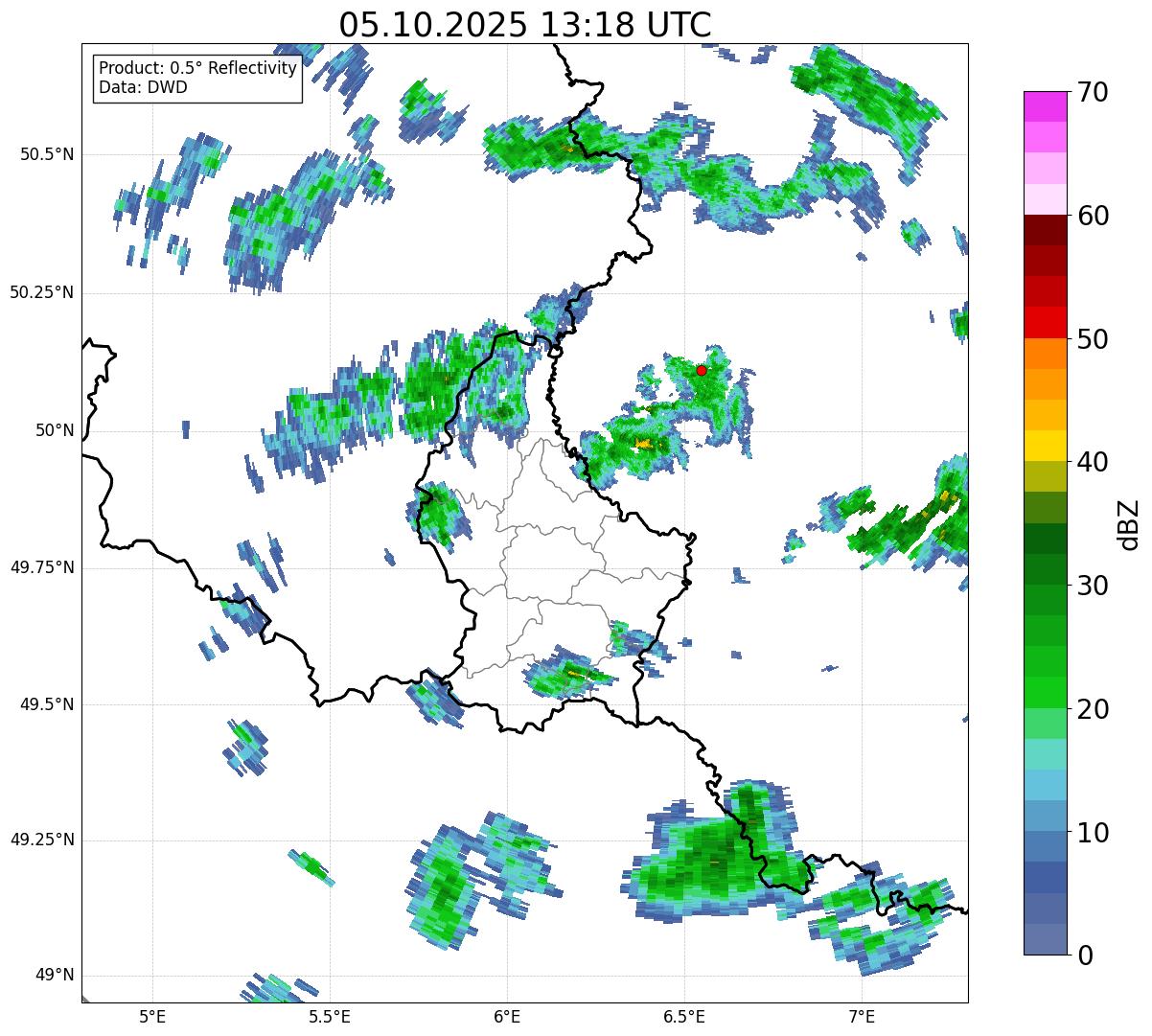Click the 50°N latitude label

coord(54,430)
